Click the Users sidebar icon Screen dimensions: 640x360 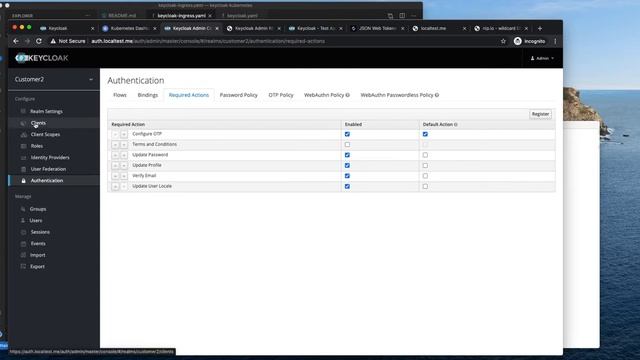23,220
